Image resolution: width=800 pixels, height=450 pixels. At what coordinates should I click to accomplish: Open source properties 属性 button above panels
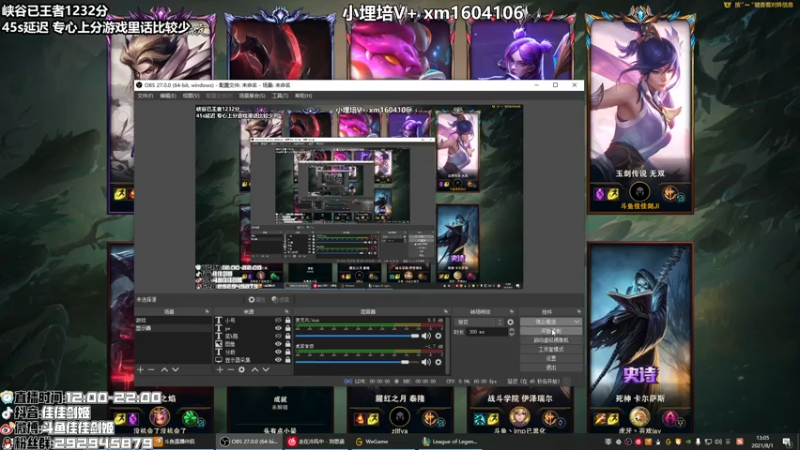pos(257,300)
